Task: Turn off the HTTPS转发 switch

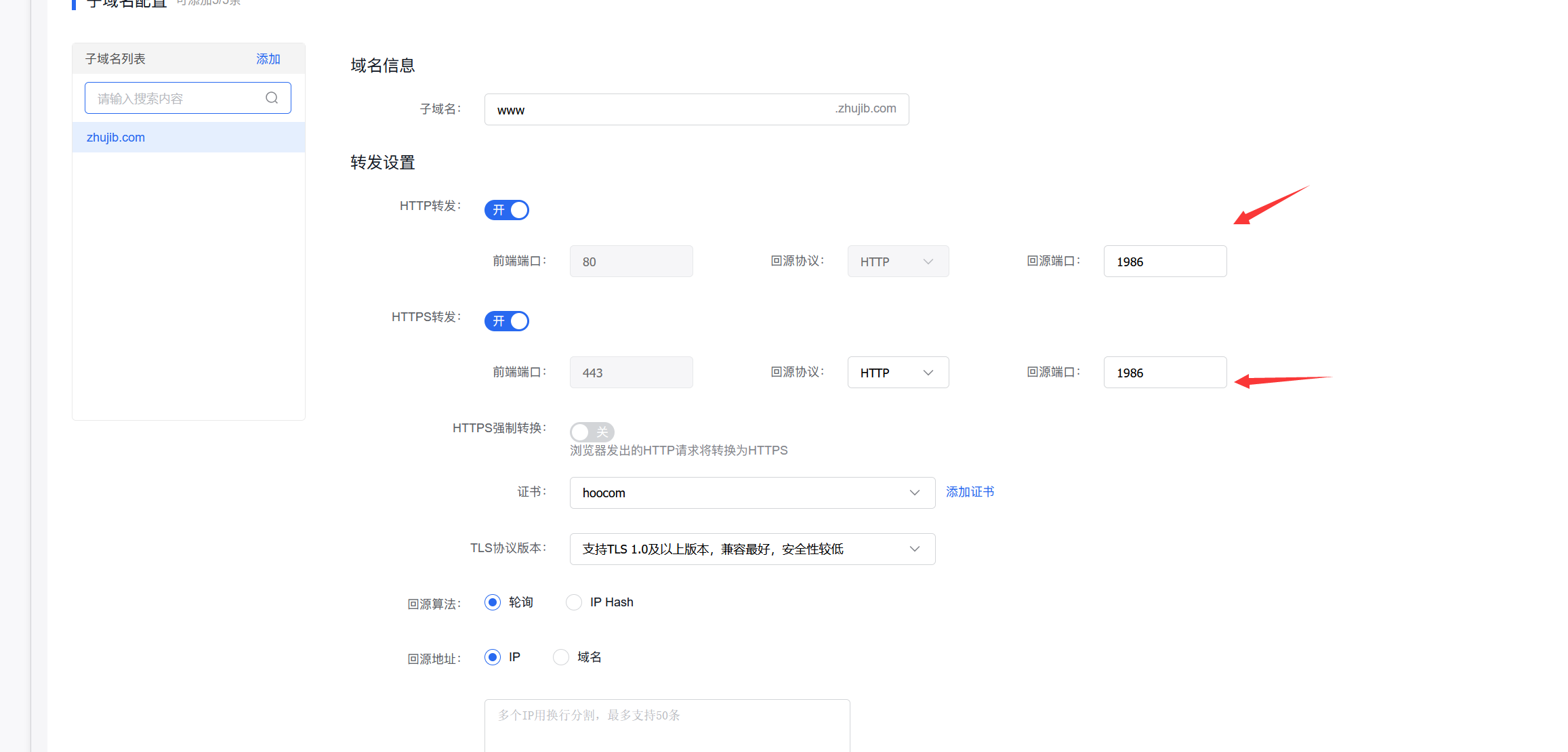Action: [x=507, y=321]
